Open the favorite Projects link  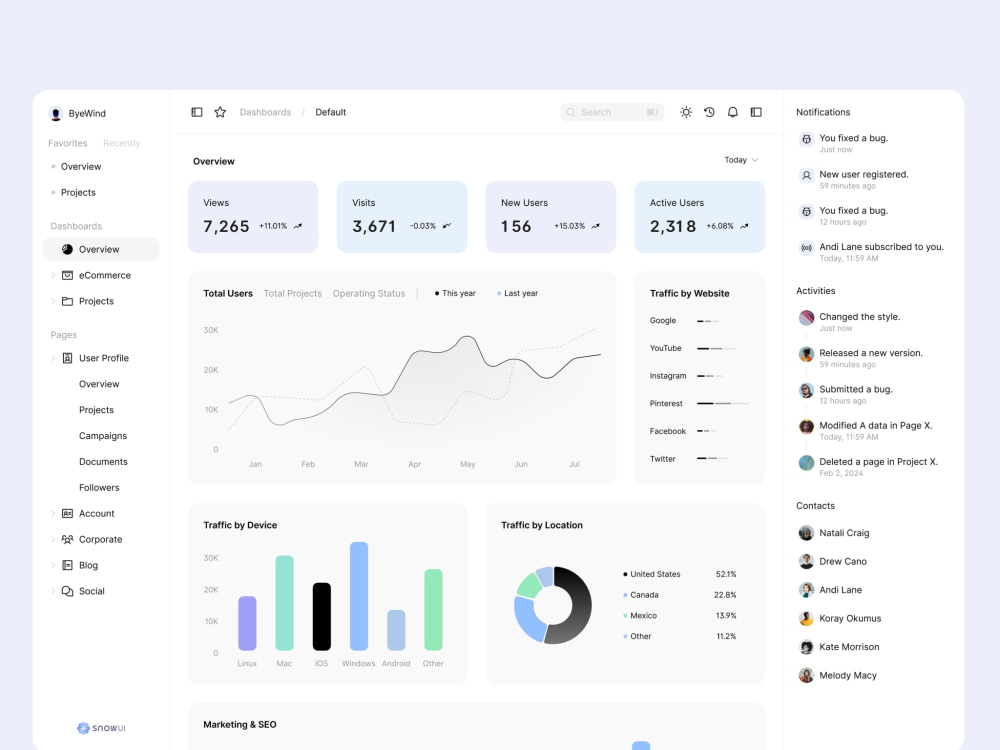pos(78,193)
